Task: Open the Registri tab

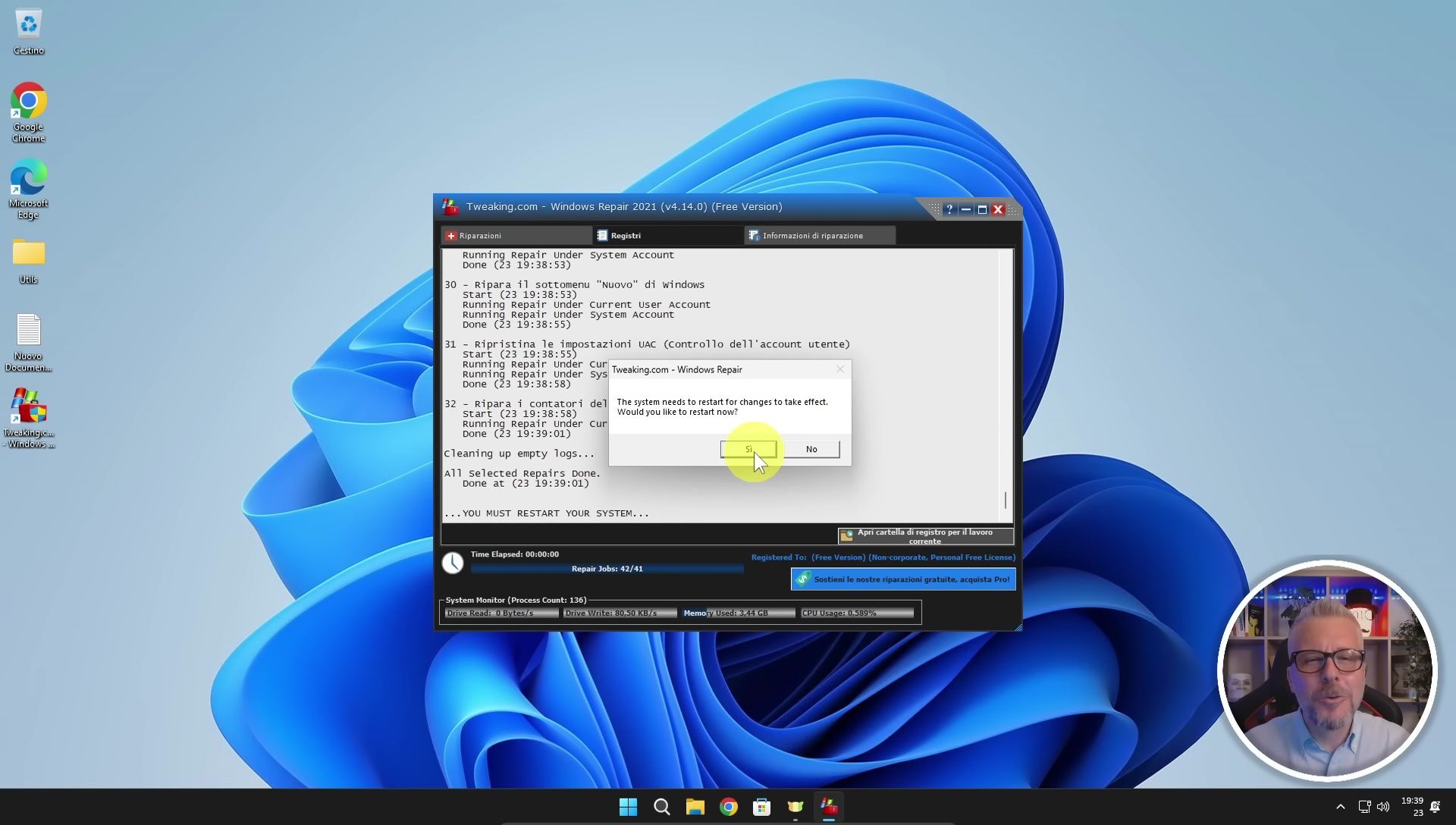Action: point(667,236)
